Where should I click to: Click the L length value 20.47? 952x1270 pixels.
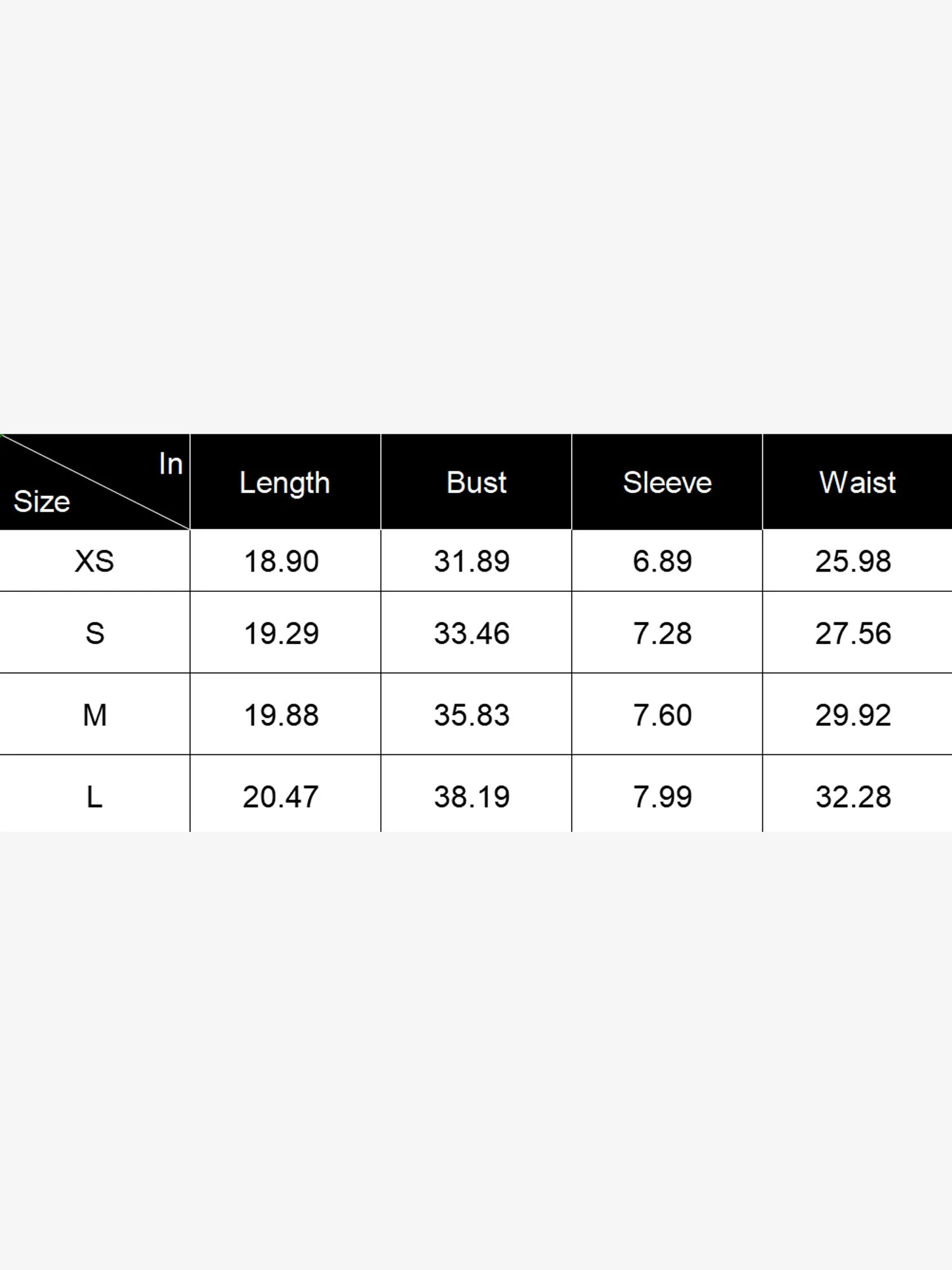(281, 796)
